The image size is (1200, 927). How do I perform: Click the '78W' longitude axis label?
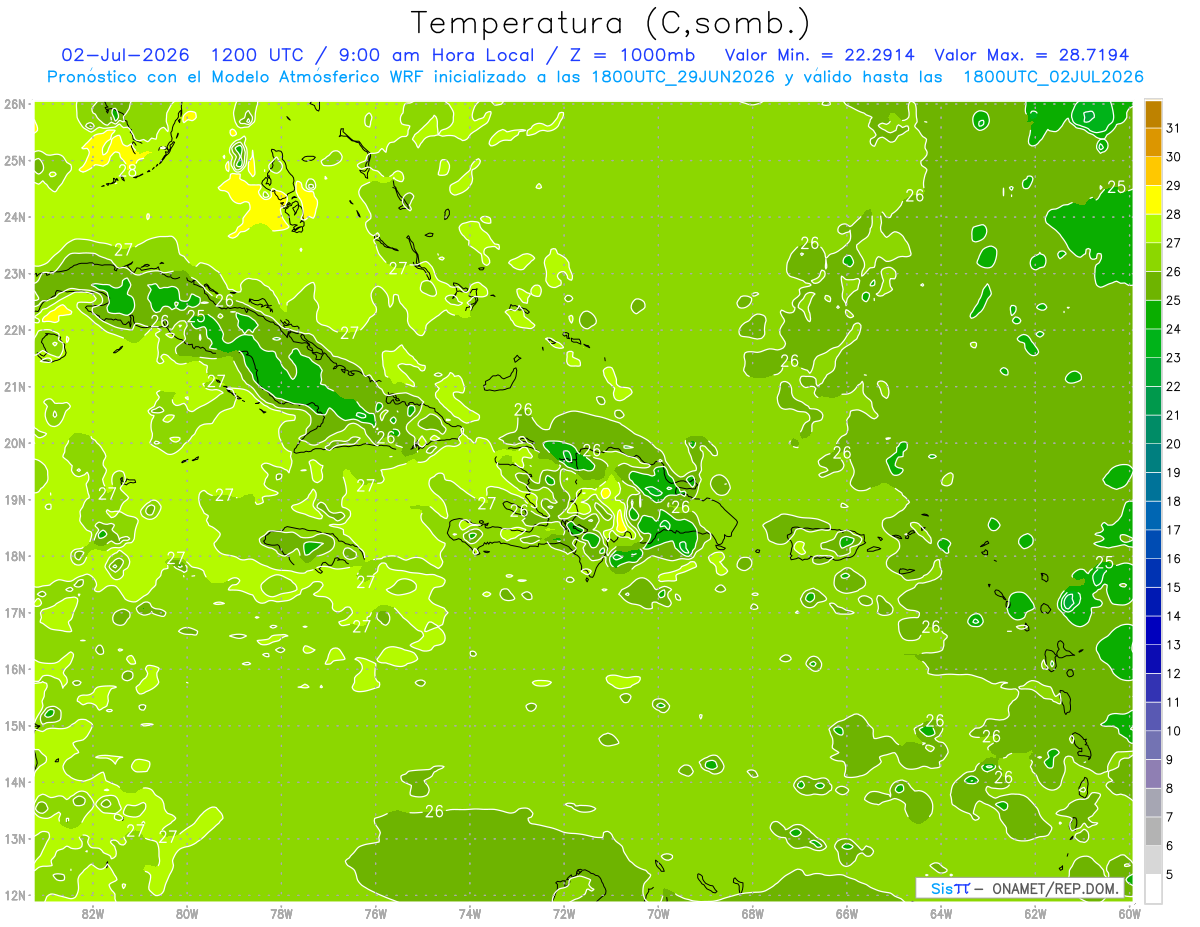coord(281,913)
